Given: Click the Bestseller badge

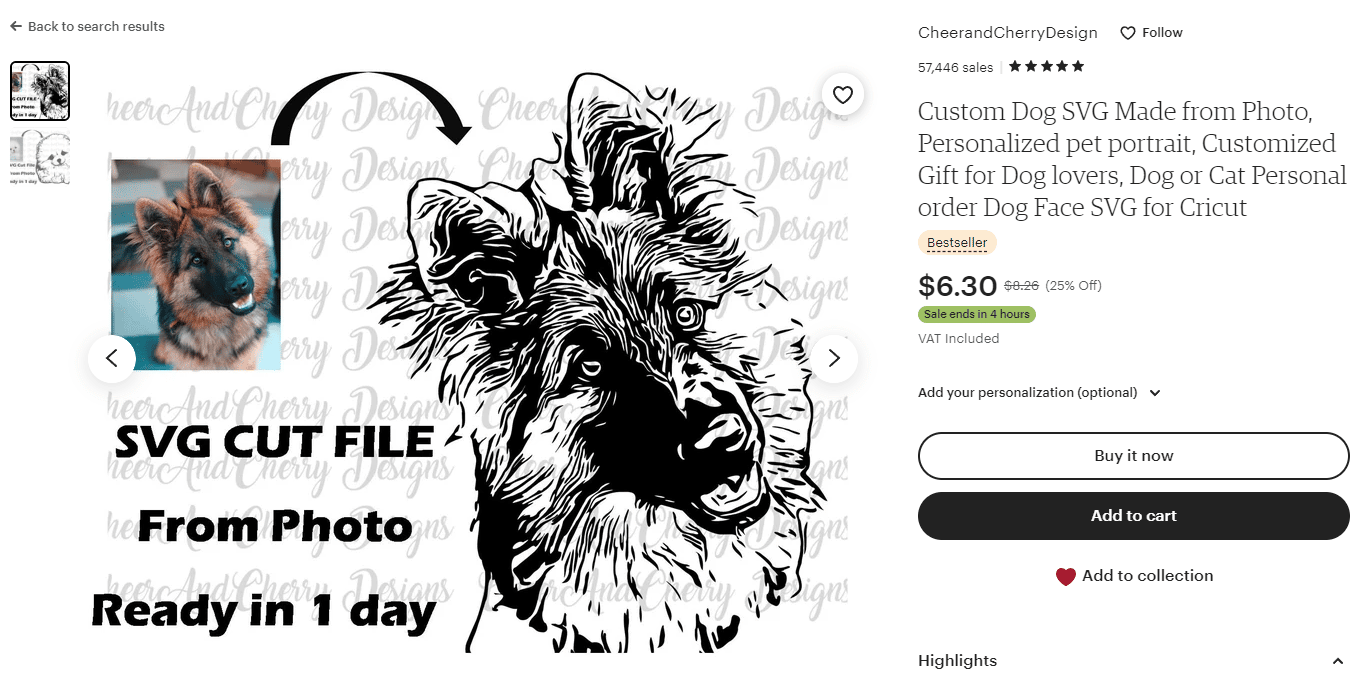Looking at the screenshot, I should click(x=957, y=243).
